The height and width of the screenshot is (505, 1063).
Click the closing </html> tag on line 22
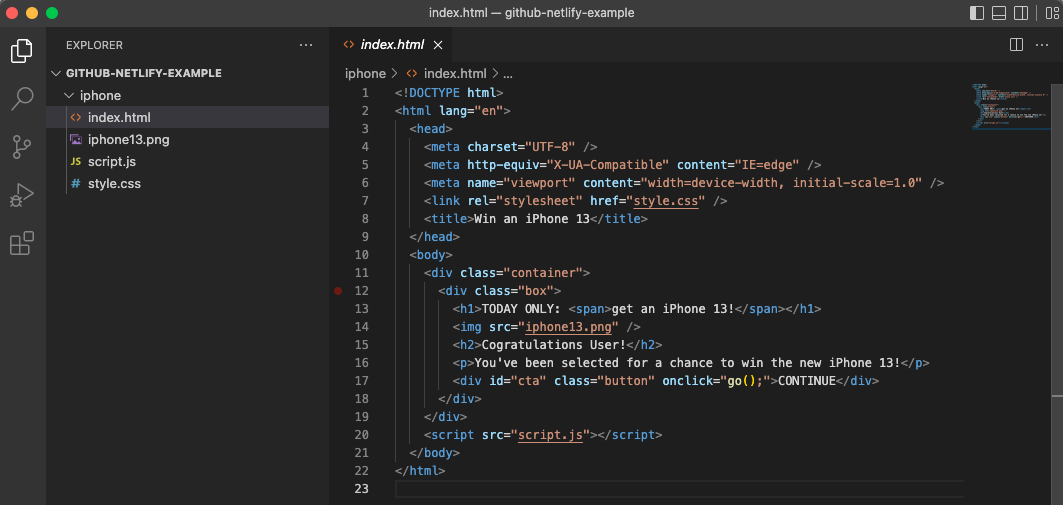click(x=420, y=470)
